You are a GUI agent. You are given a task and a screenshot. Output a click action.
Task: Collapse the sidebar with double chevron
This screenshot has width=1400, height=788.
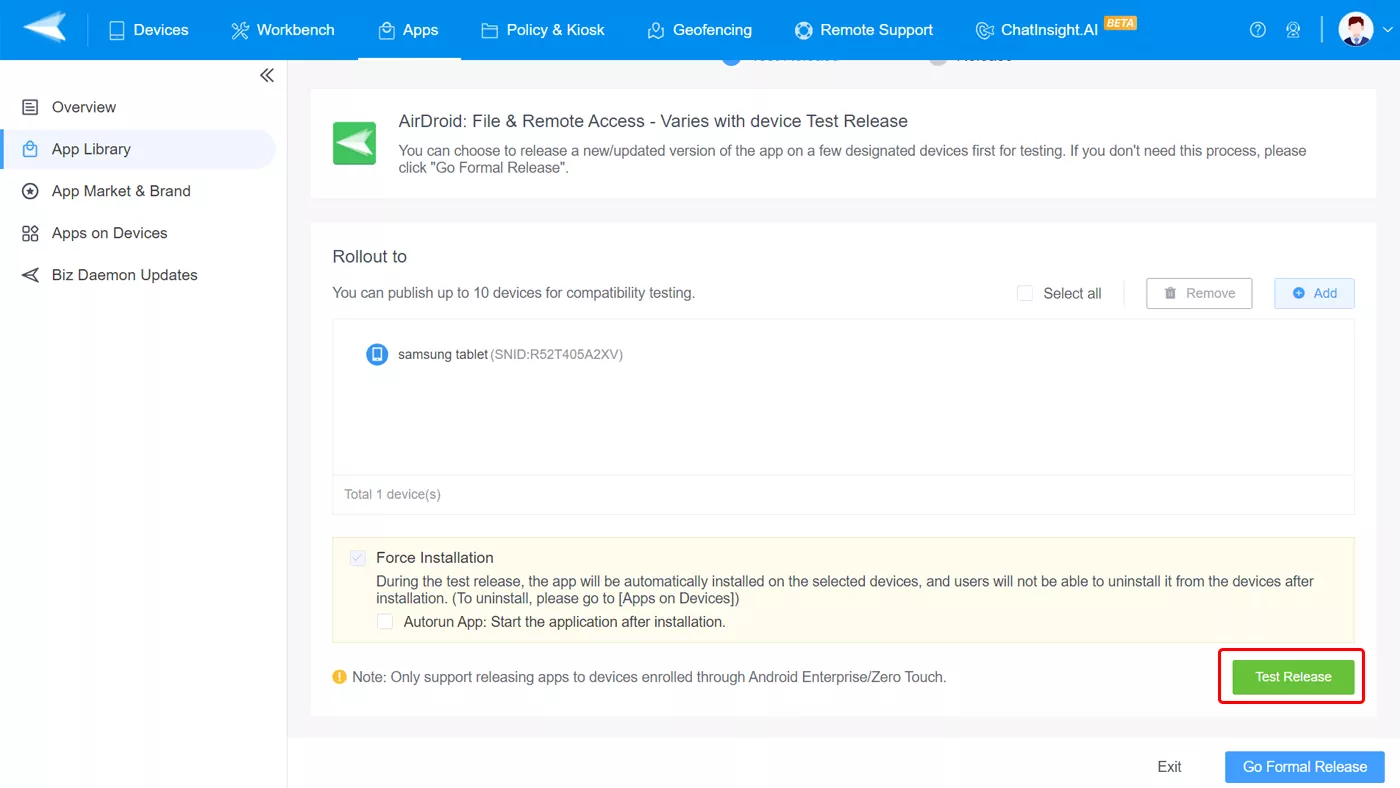[x=266, y=75]
